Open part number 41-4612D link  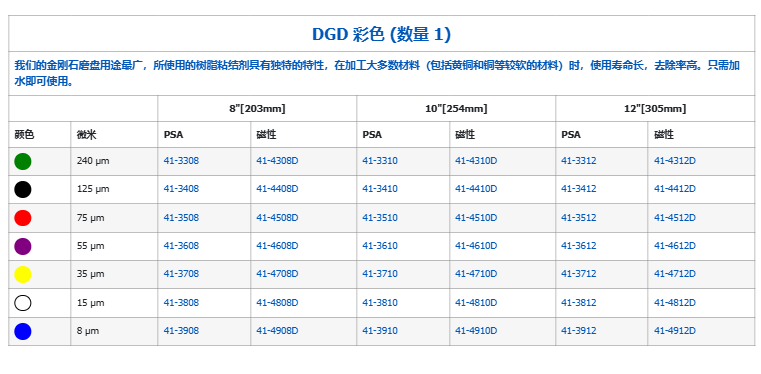(x=675, y=246)
